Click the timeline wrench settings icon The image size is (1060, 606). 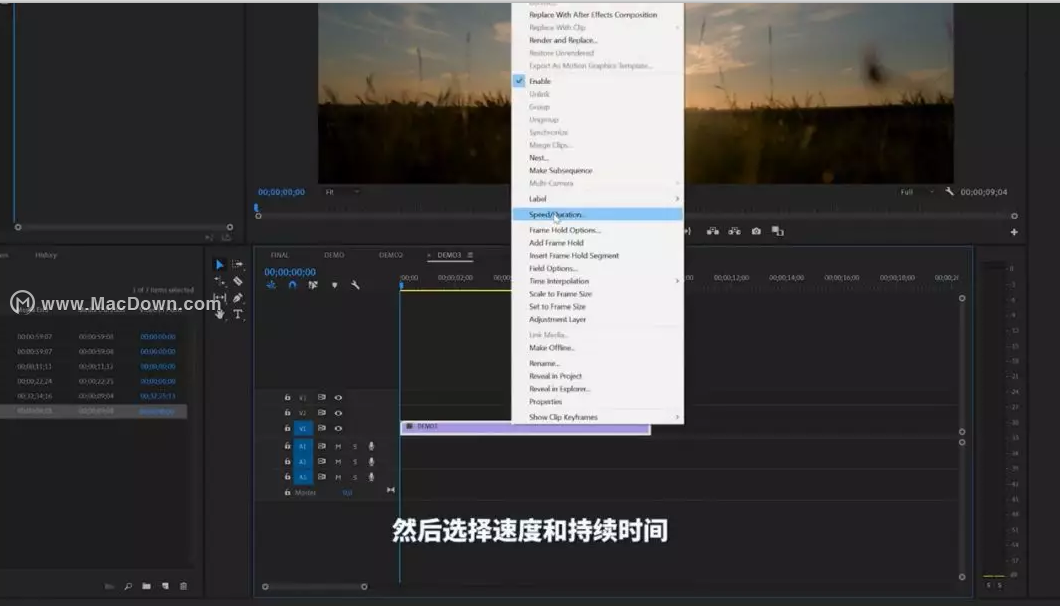pyautogui.click(x=355, y=285)
